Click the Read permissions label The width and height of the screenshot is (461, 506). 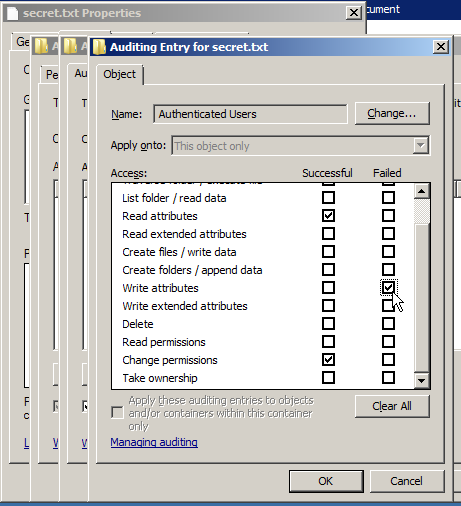164,342
